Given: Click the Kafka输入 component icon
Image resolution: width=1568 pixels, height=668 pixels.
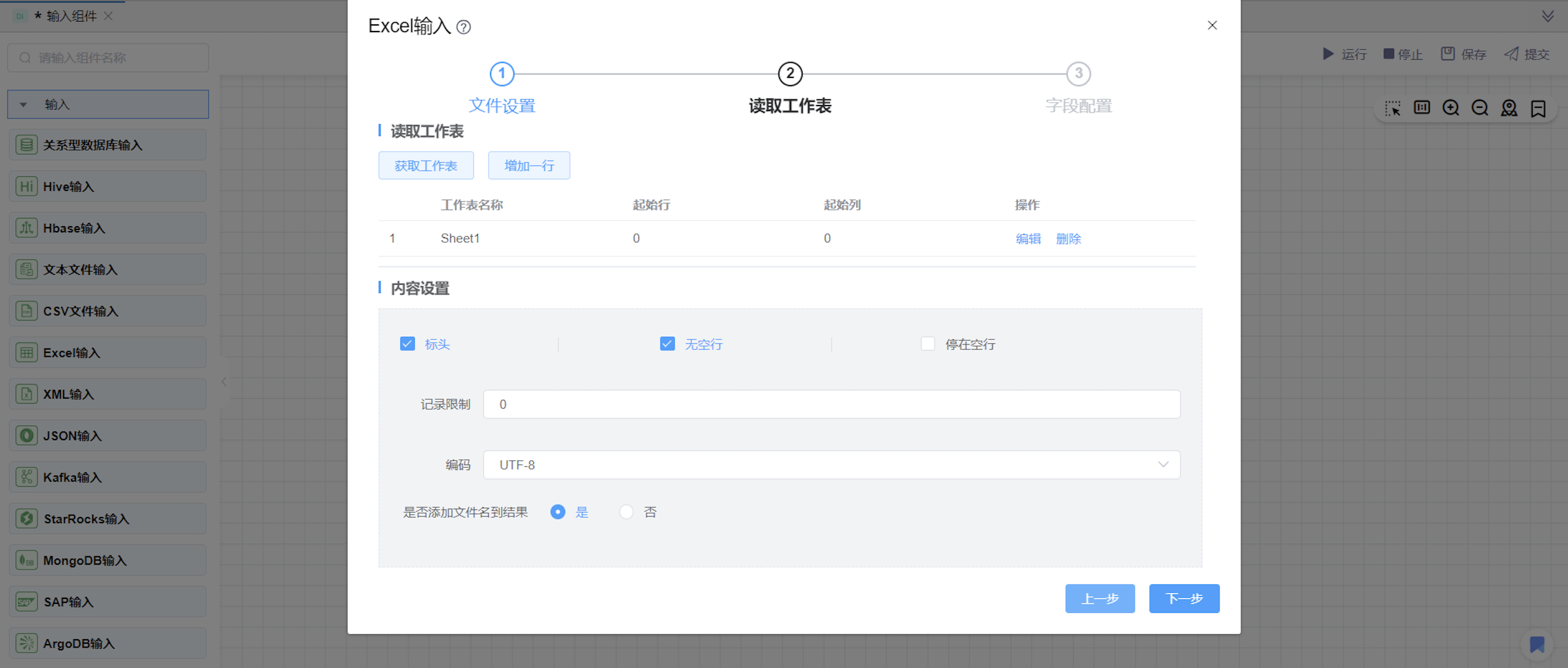Looking at the screenshot, I should coord(26,477).
